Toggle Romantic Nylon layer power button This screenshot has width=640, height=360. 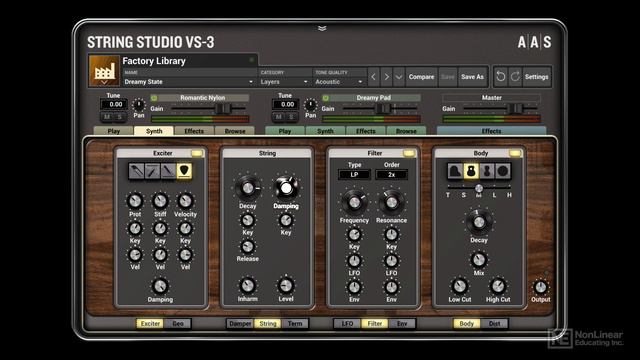pyautogui.click(x=154, y=98)
